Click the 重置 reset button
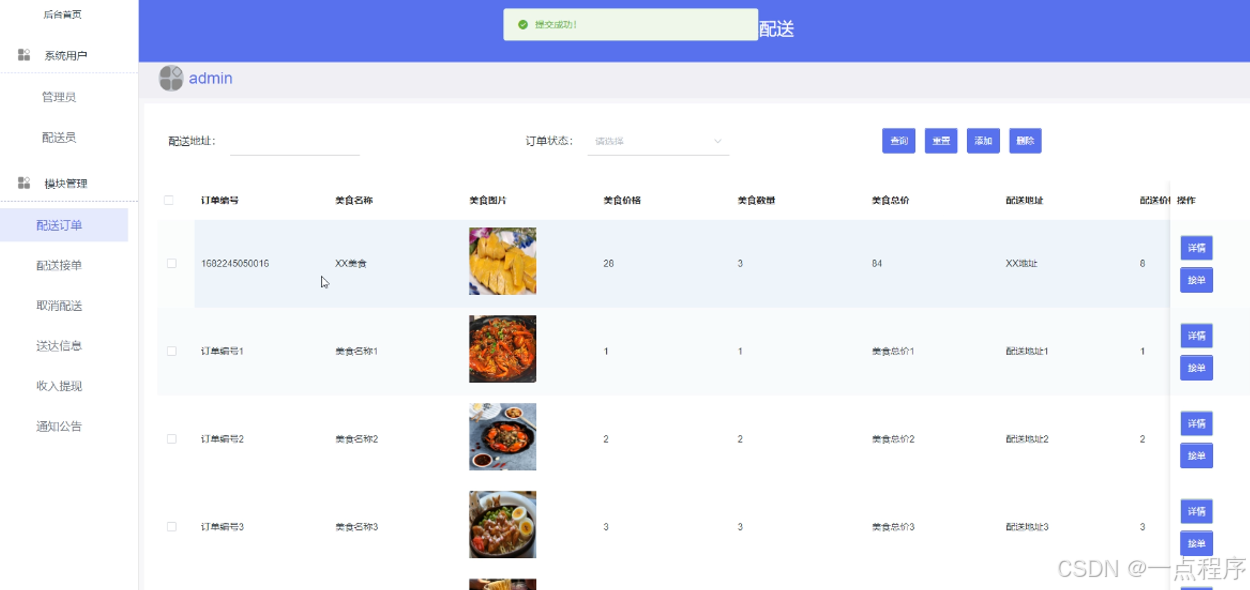The height and width of the screenshot is (590, 1250). [x=940, y=141]
